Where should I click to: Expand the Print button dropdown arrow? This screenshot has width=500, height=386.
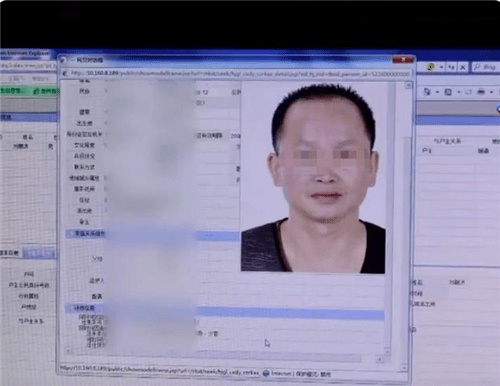[492, 92]
